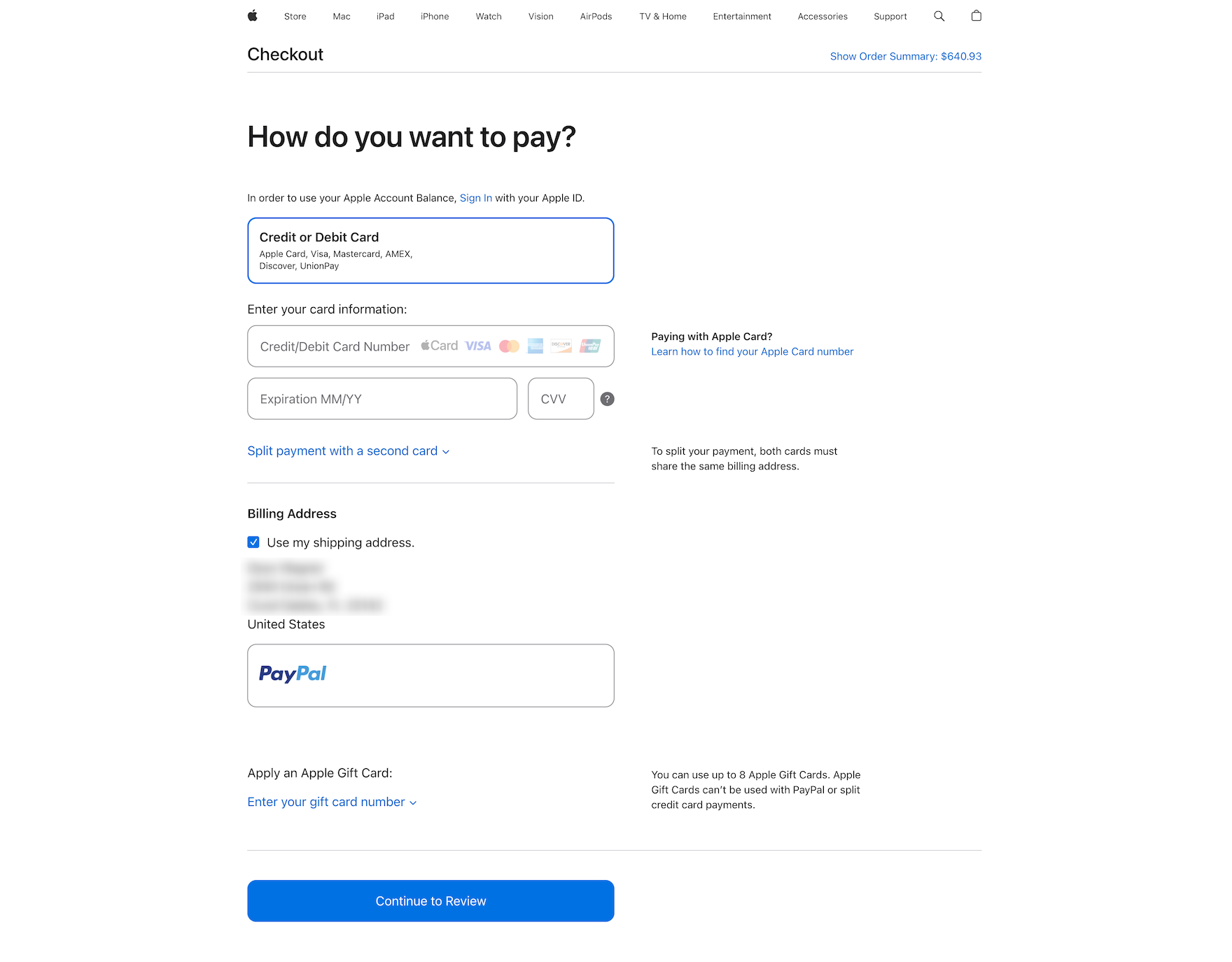Select Credit or Debit Card payment option
The image size is (1232, 962).
click(430, 250)
